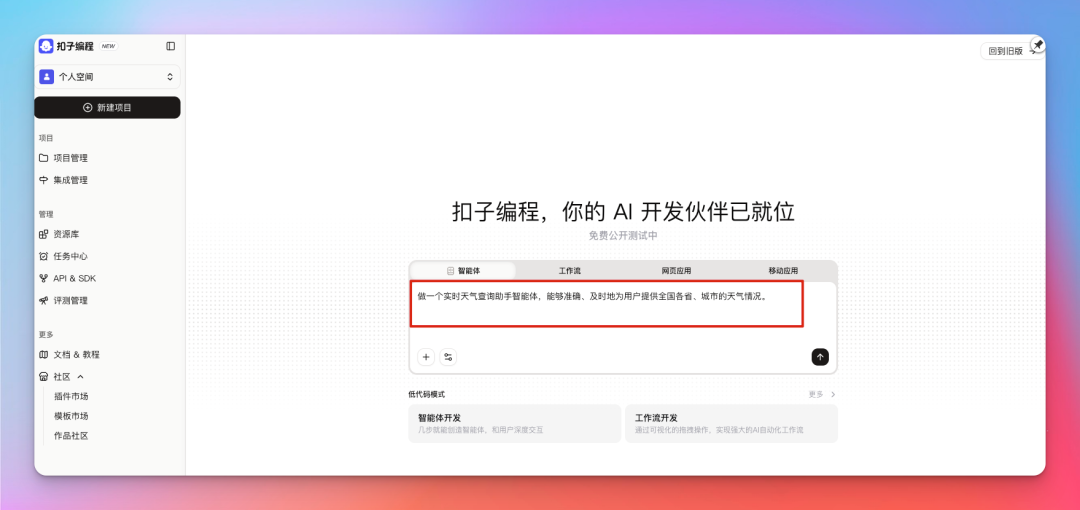Select the 智能体 tab
1080x510 pixels.
tap(463, 271)
